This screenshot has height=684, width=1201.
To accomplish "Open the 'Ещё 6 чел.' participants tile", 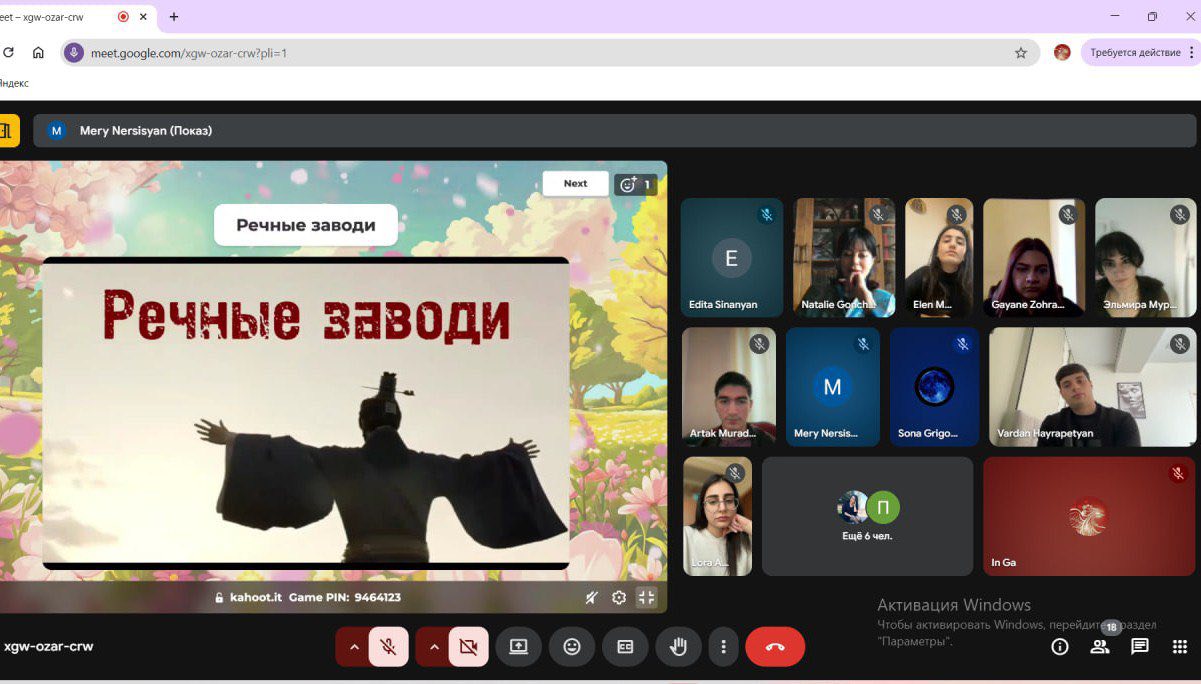I will point(867,516).
